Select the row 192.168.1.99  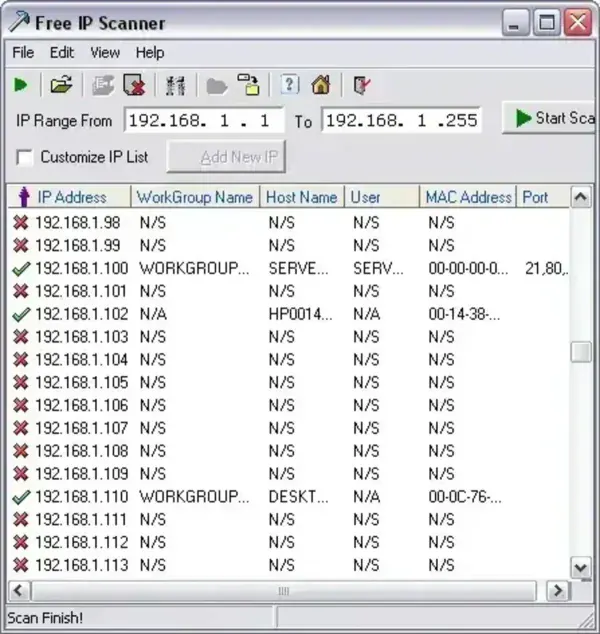289,245
